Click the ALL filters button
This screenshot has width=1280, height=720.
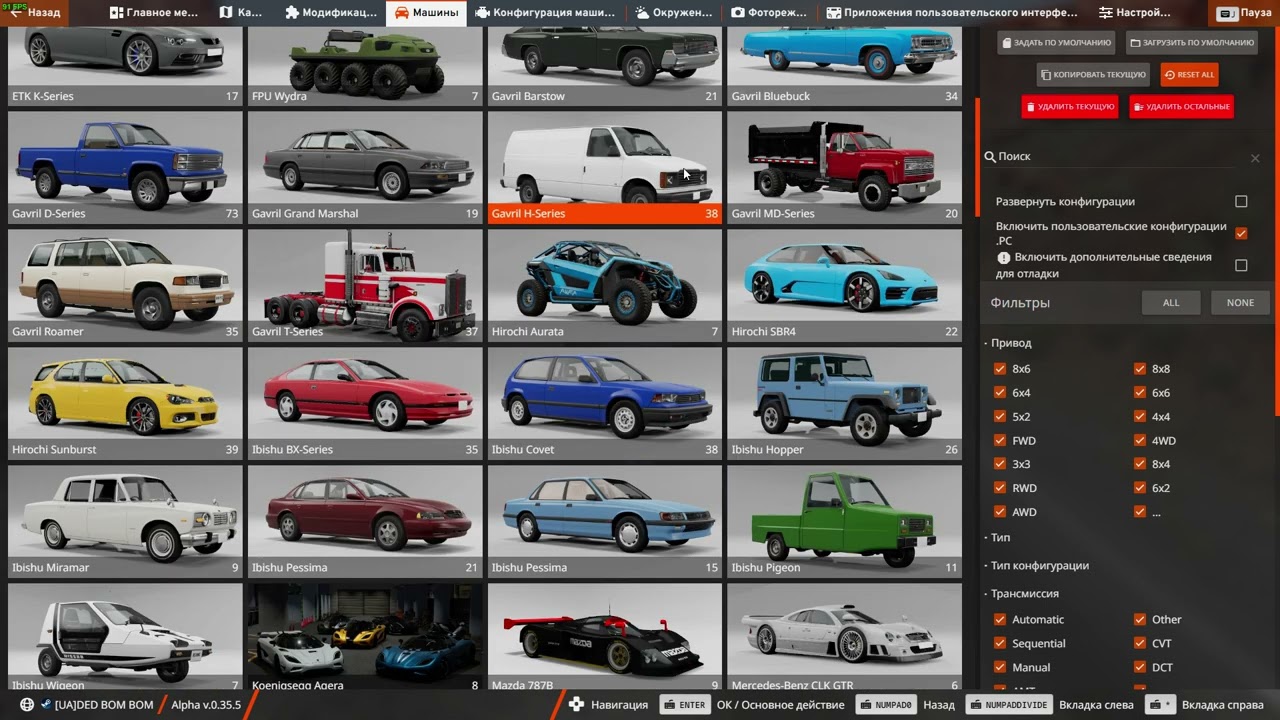tap(1171, 303)
